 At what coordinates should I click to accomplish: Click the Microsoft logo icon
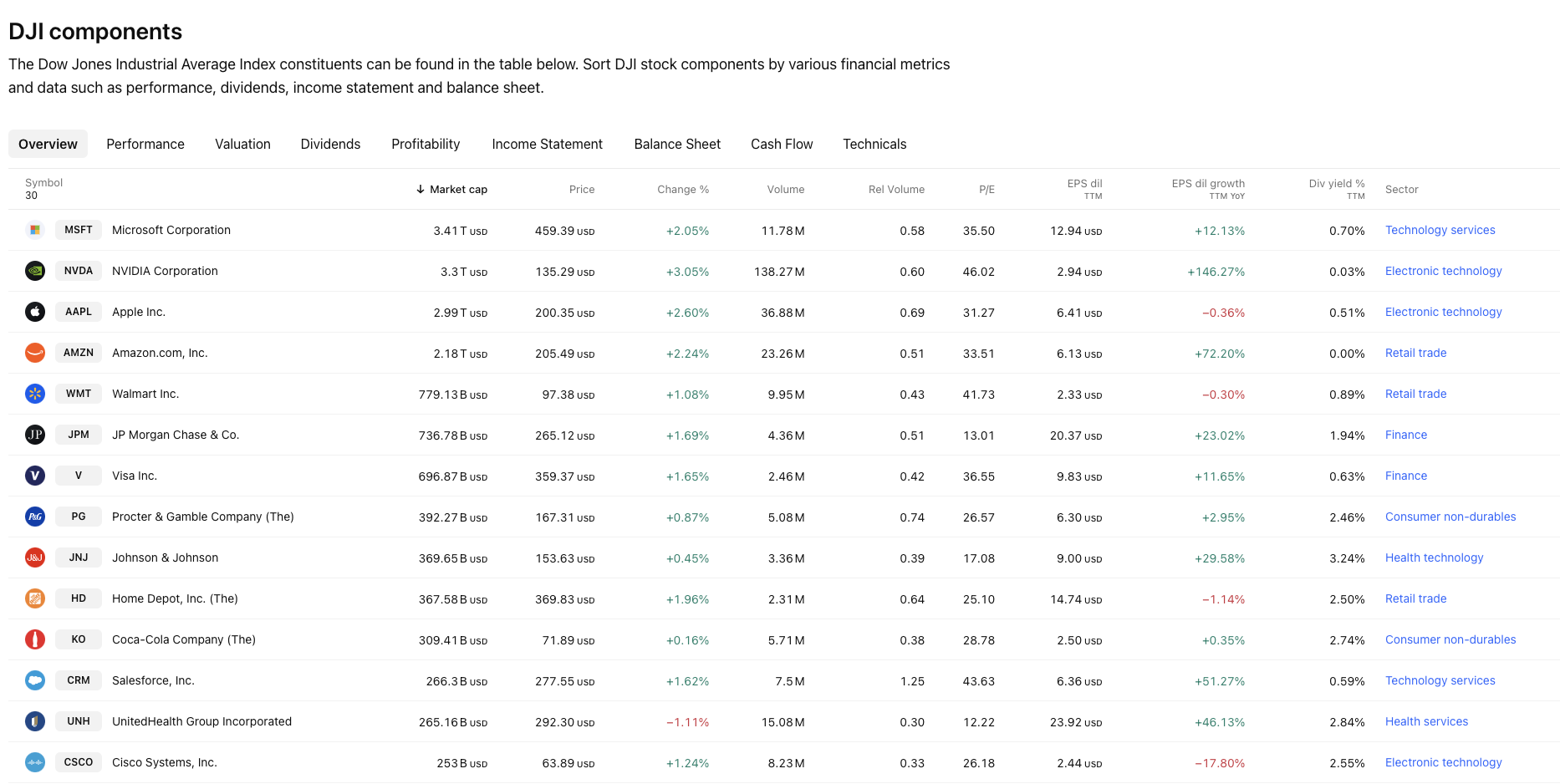35,230
